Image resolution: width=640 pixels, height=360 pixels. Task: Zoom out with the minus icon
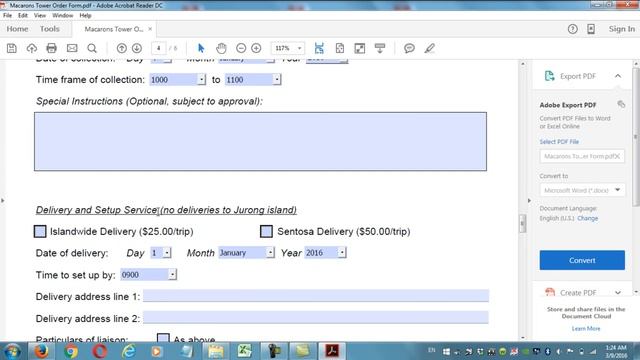[x=241, y=48]
